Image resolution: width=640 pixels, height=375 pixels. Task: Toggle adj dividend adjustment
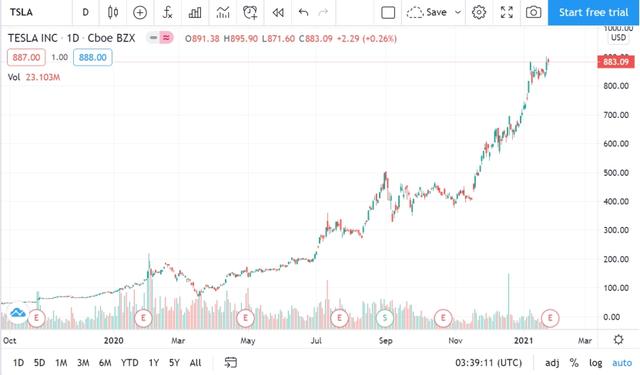pyautogui.click(x=552, y=363)
